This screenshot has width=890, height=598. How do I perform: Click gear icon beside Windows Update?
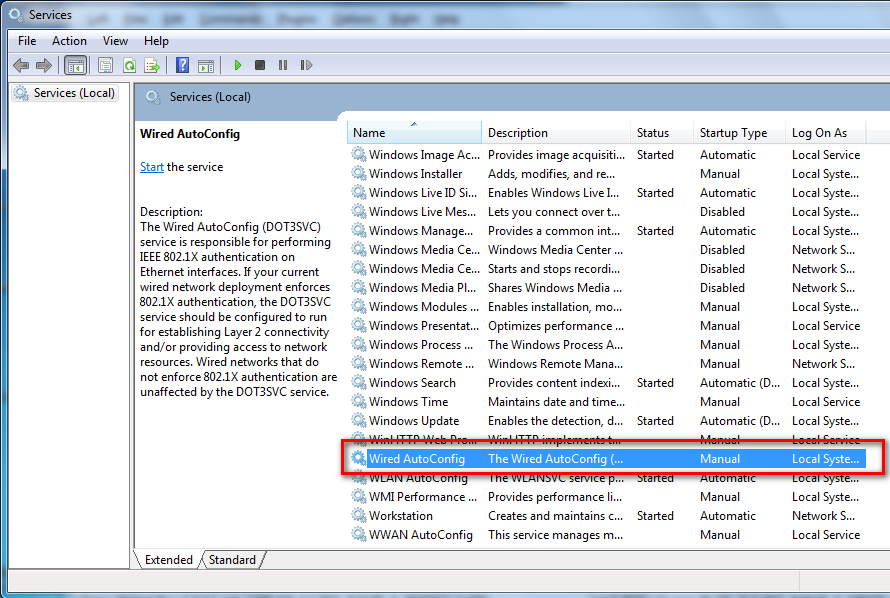pyautogui.click(x=359, y=420)
